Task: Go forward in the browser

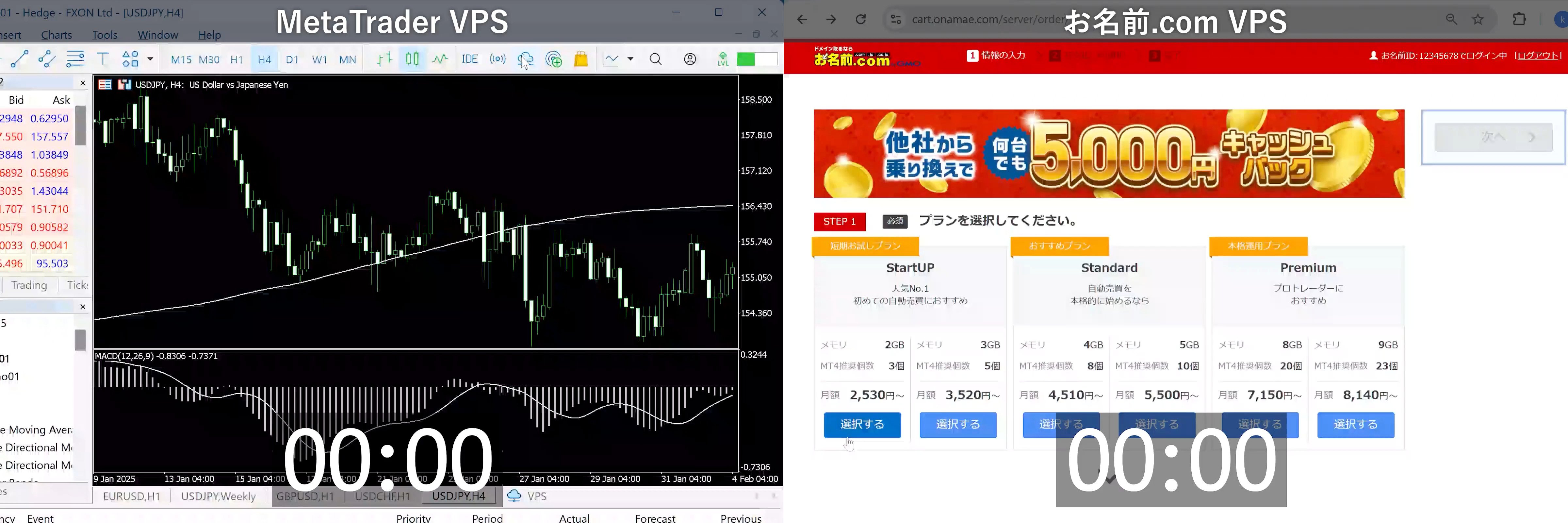Action: tap(831, 20)
